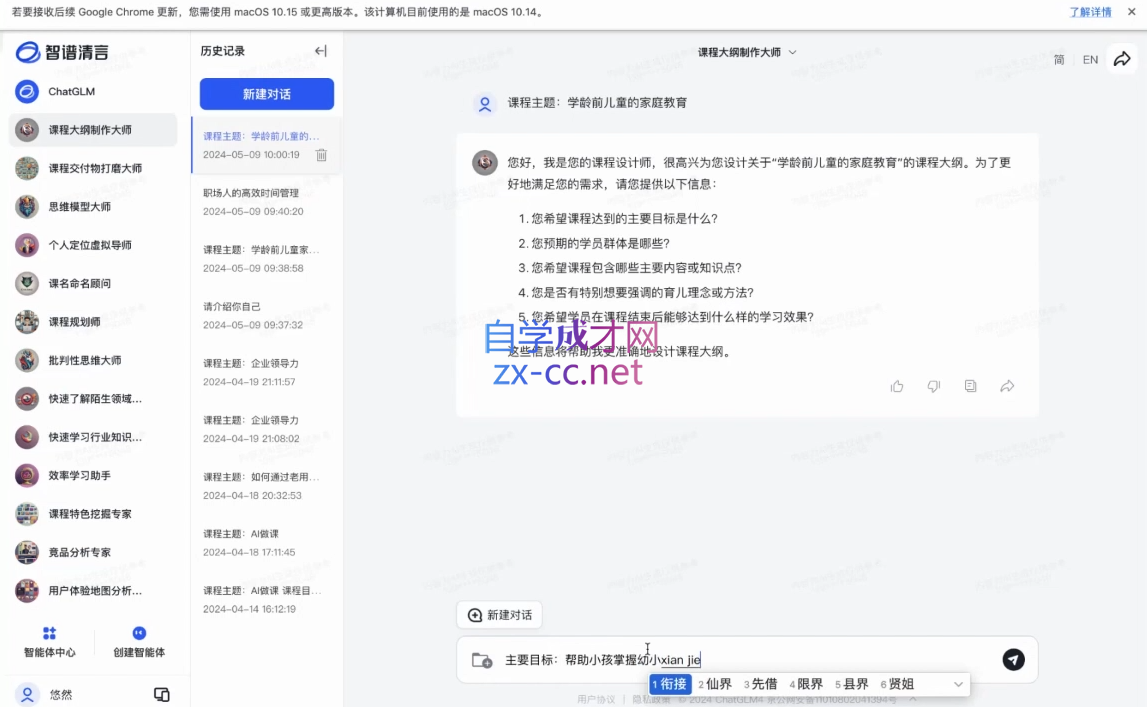Open the 用户协议 footer link

click(x=596, y=699)
